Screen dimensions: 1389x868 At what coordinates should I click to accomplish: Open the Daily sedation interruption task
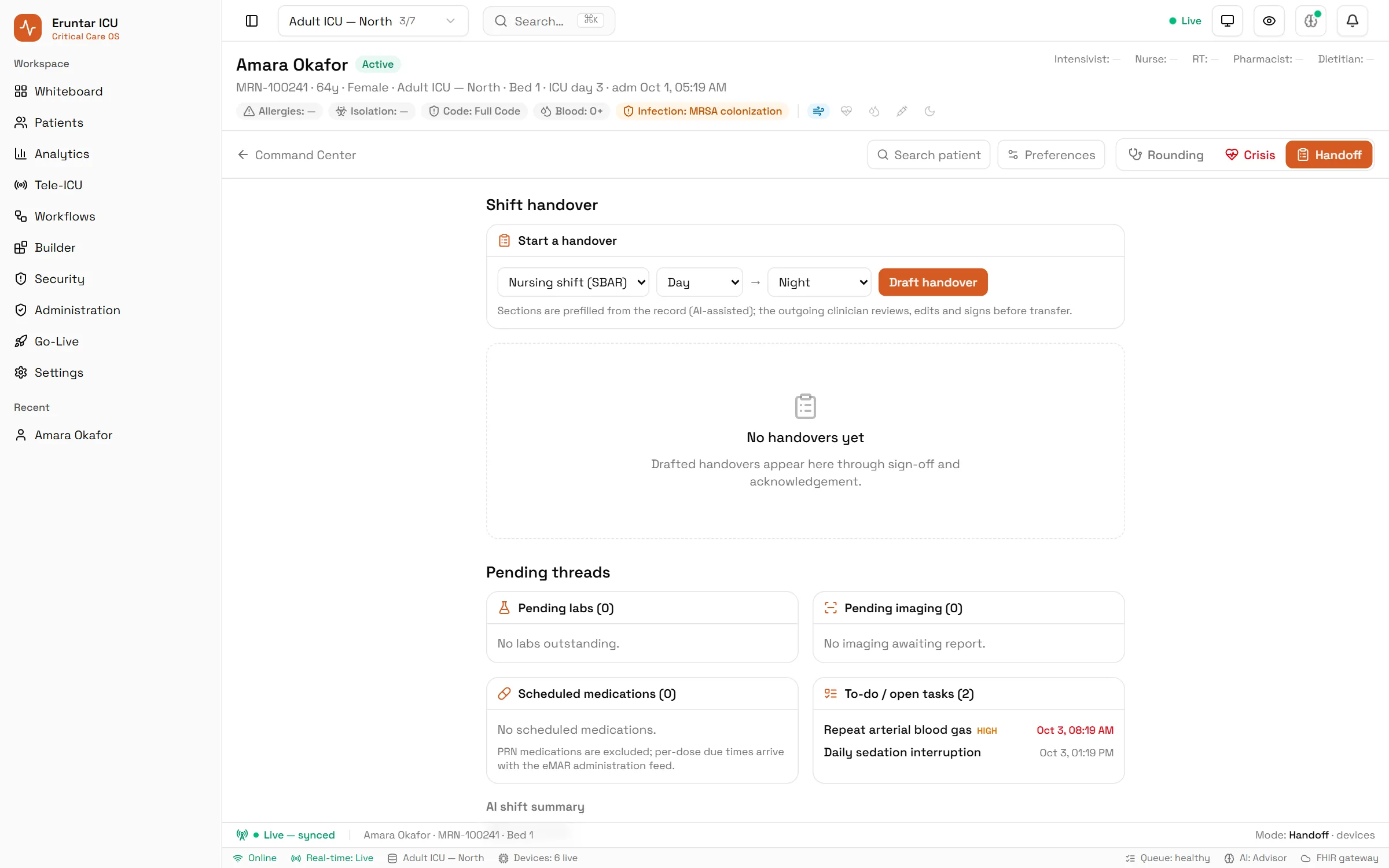click(x=968, y=752)
